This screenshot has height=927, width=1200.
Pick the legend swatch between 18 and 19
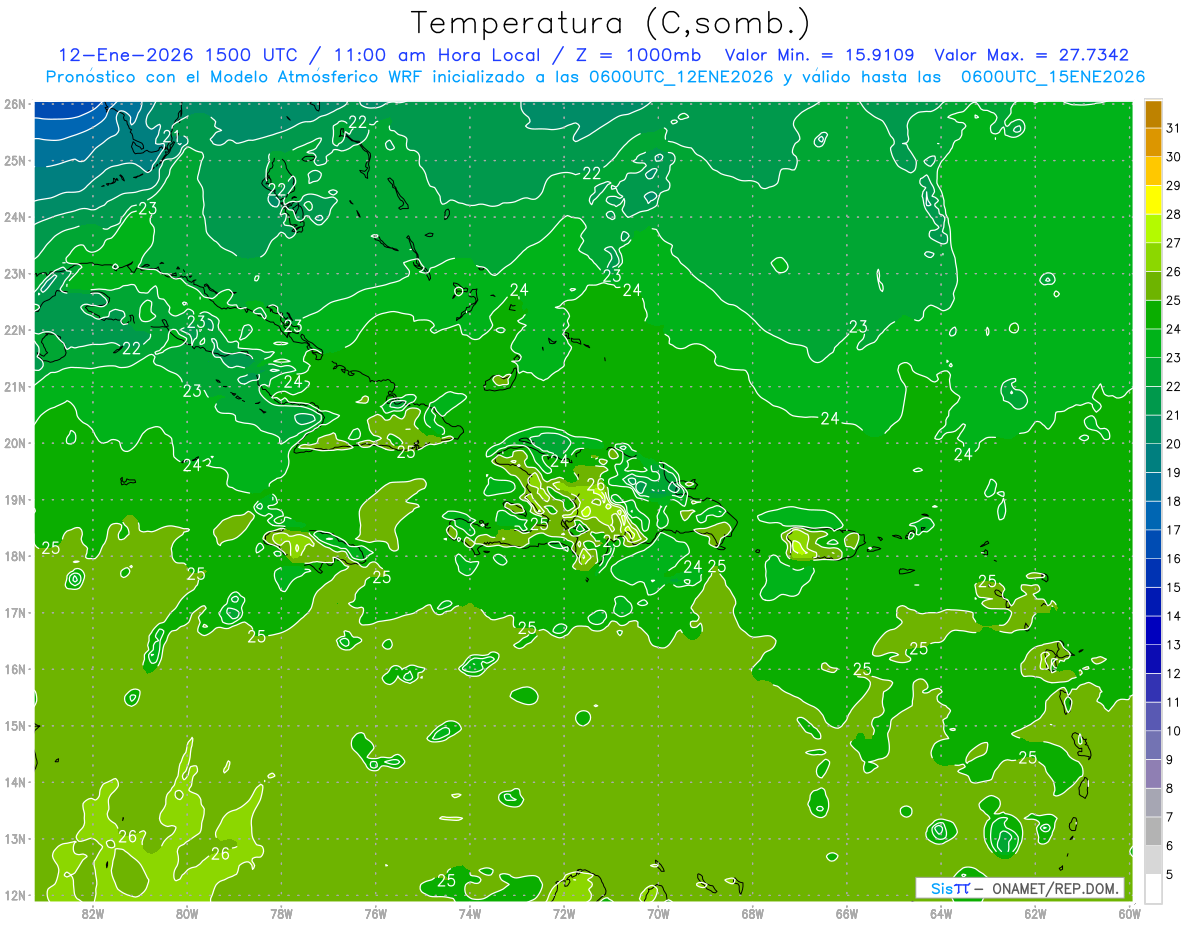tap(1153, 487)
